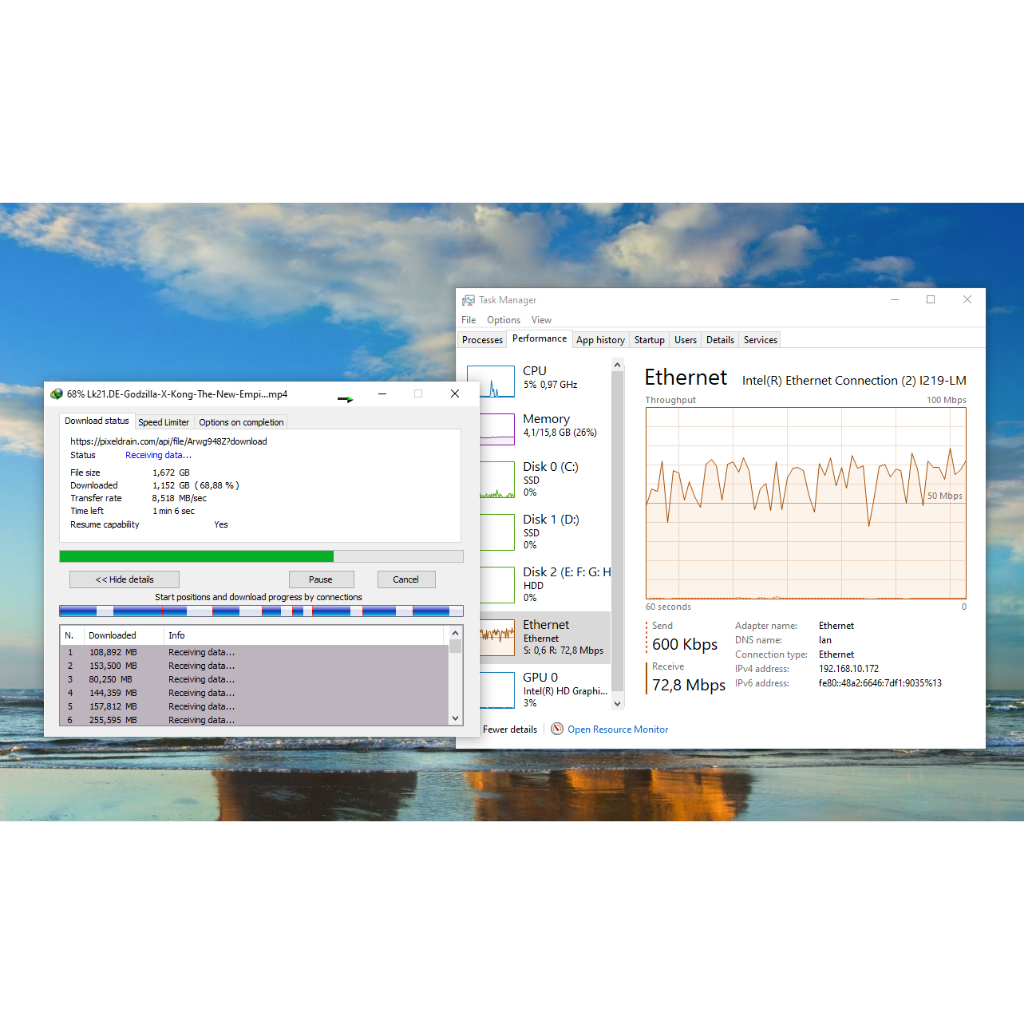
Task: Click the Open Resource Monitor icon
Action: tap(557, 729)
